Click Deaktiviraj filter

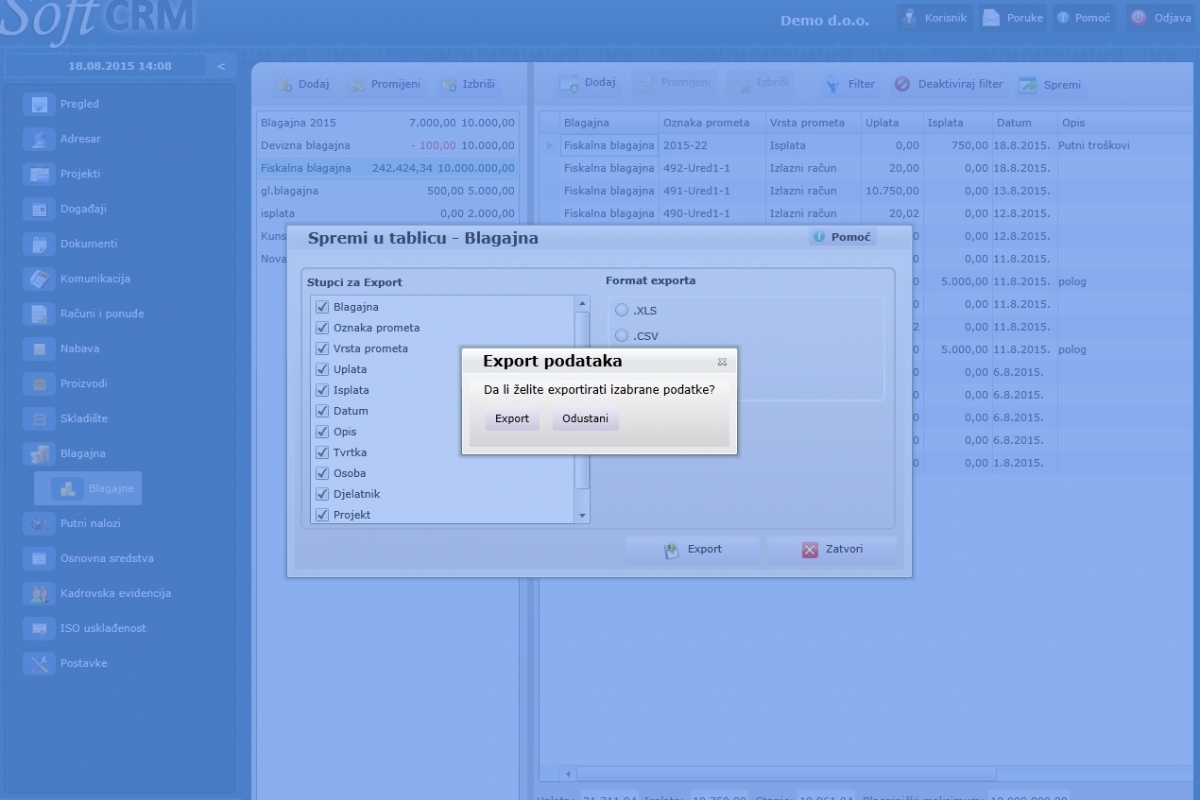point(949,85)
